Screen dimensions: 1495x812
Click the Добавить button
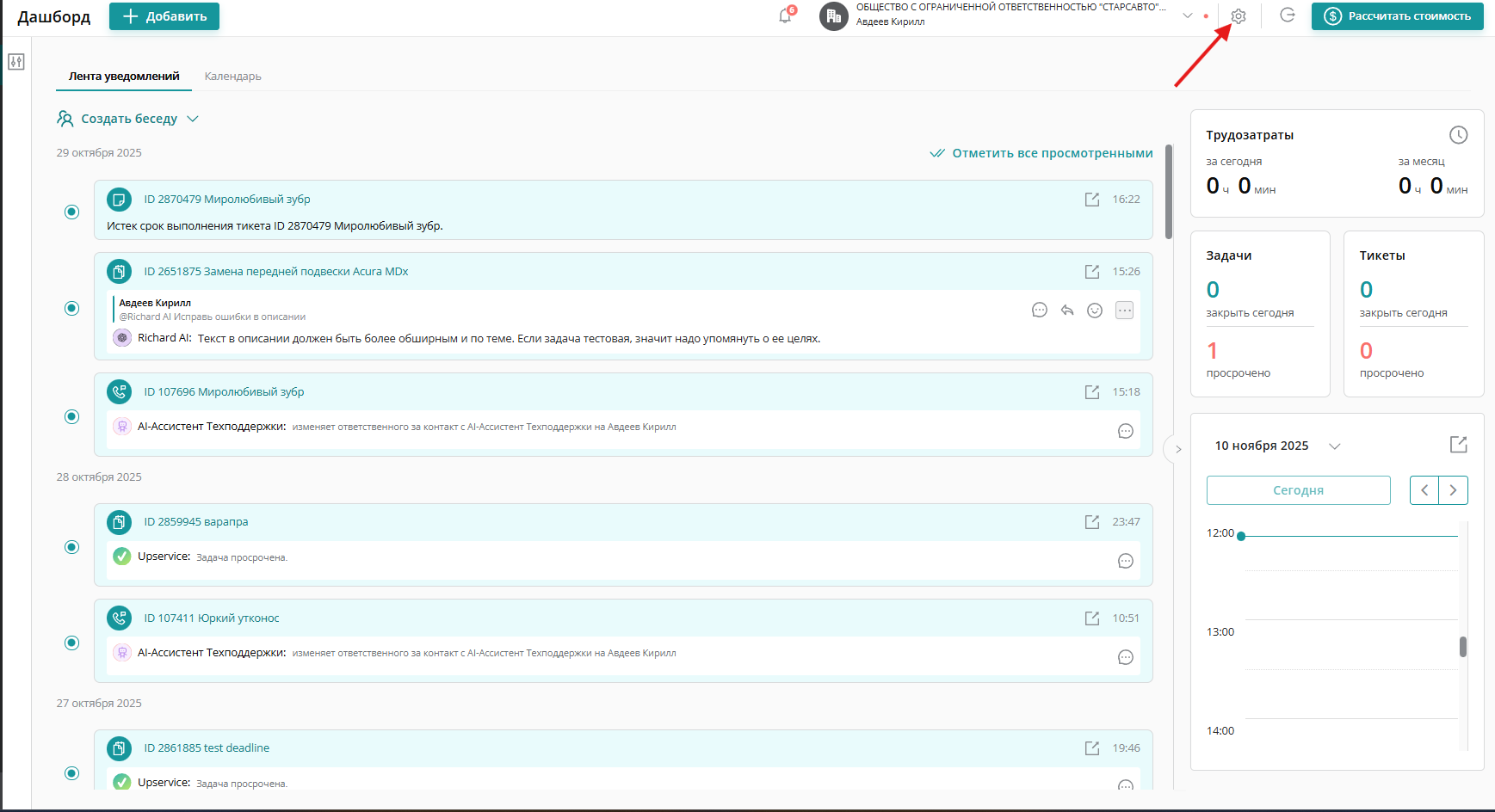coord(164,16)
